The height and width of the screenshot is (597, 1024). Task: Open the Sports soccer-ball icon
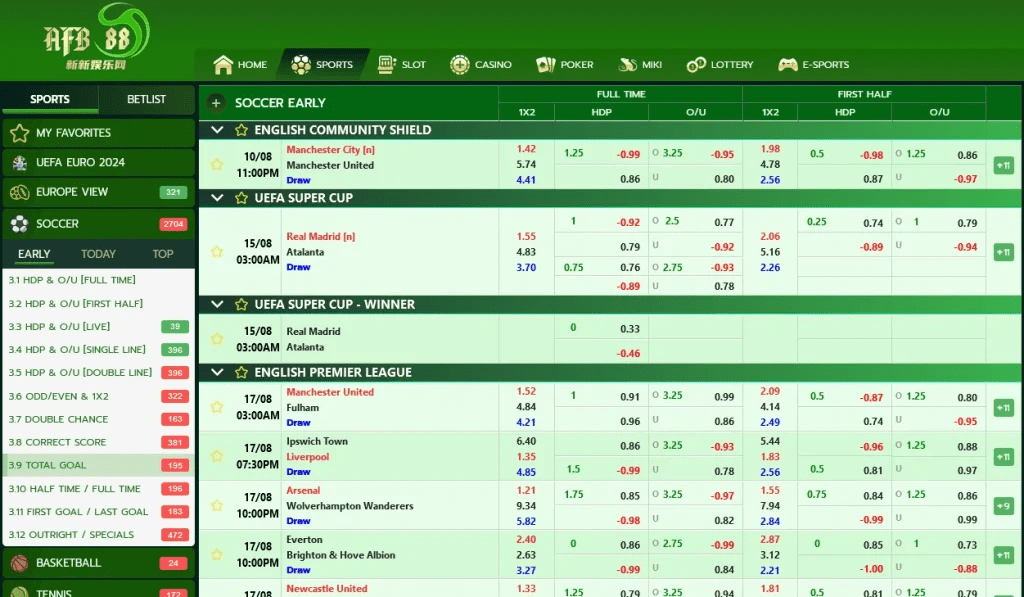point(300,65)
